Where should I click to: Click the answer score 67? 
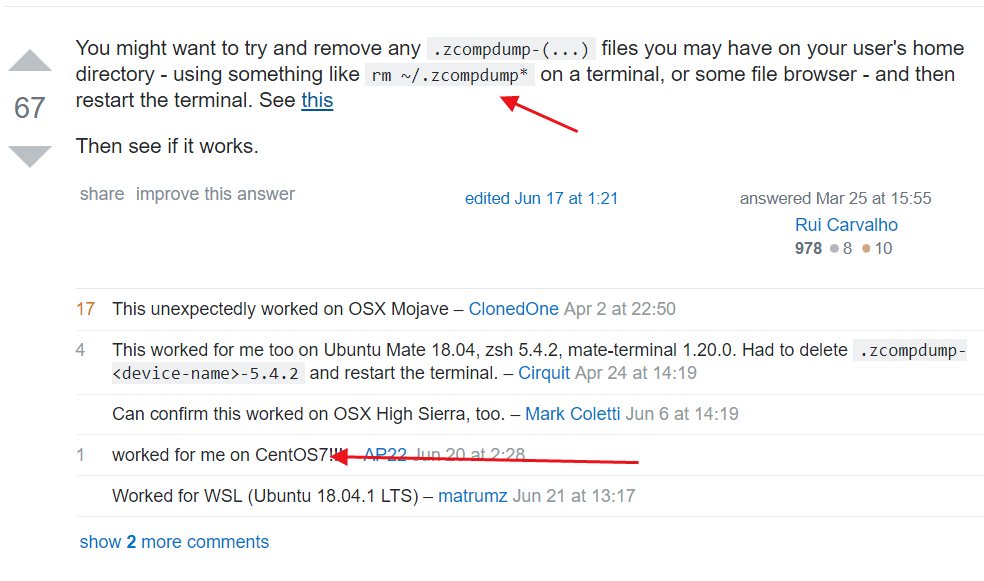coord(30,108)
